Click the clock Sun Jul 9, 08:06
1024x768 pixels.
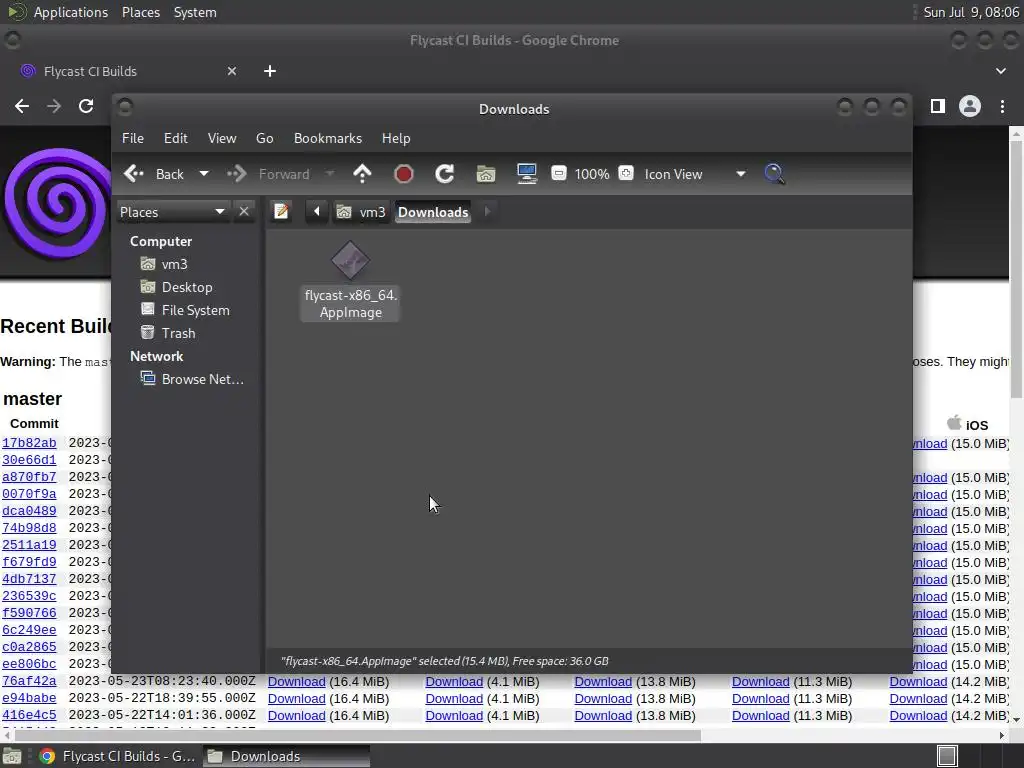tap(970, 12)
